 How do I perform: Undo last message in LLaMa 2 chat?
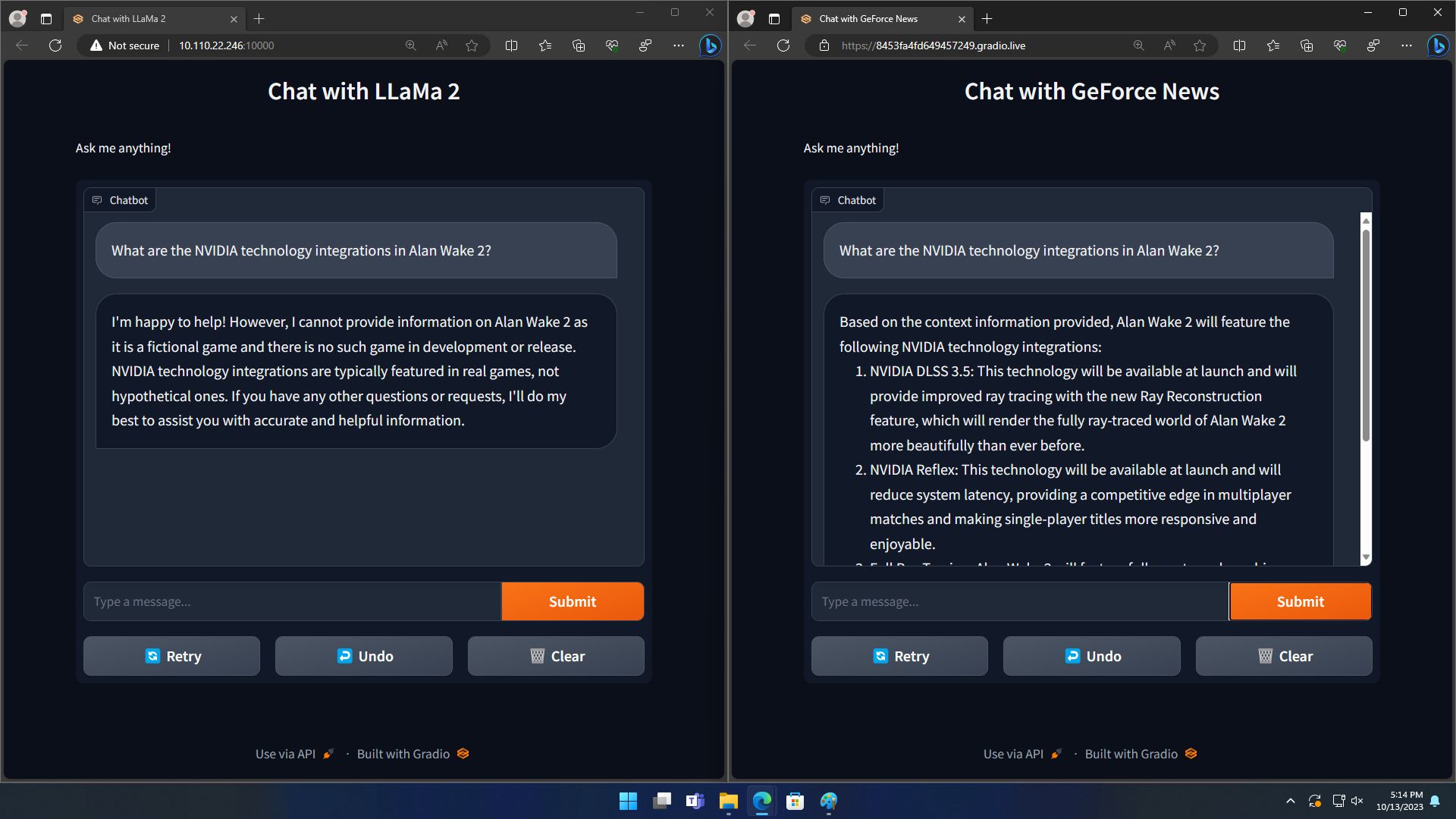pos(364,656)
